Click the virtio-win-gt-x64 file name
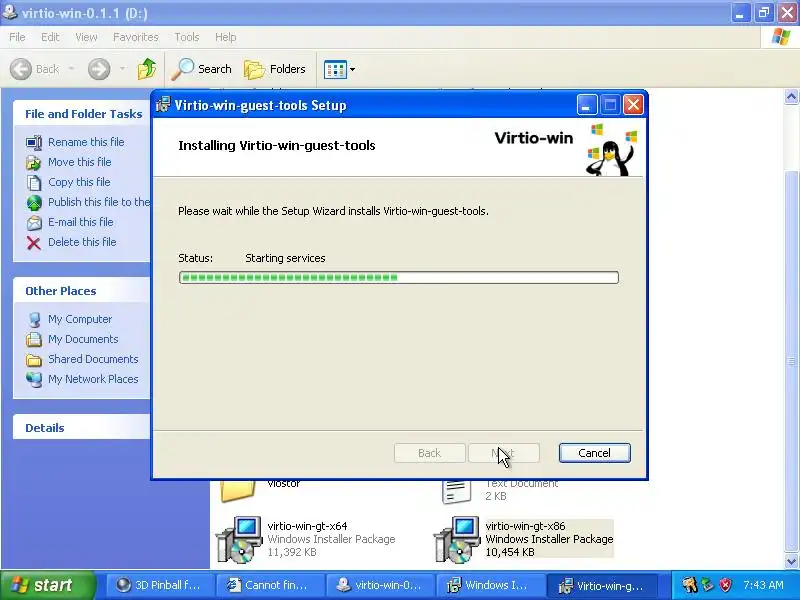800x600 pixels. click(x=307, y=526)
